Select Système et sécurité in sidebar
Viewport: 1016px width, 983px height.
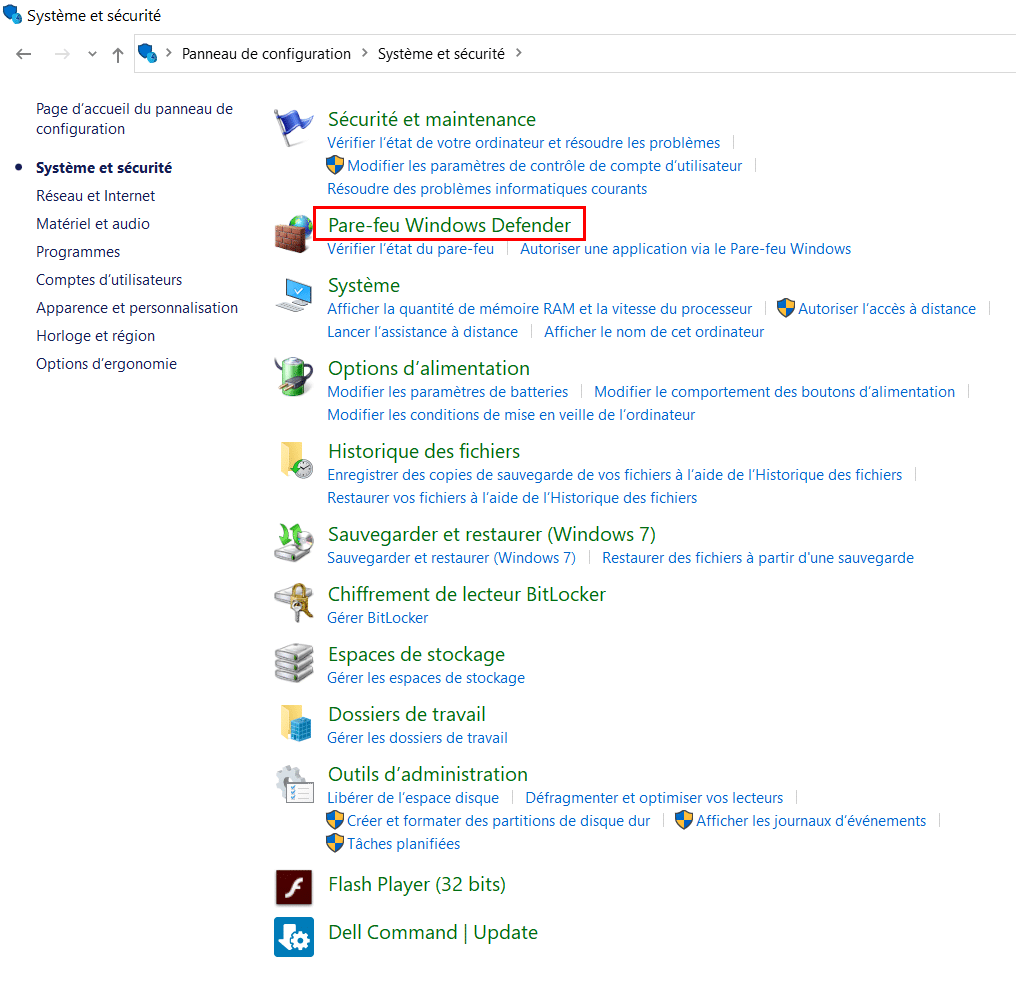tap(104, 168)
